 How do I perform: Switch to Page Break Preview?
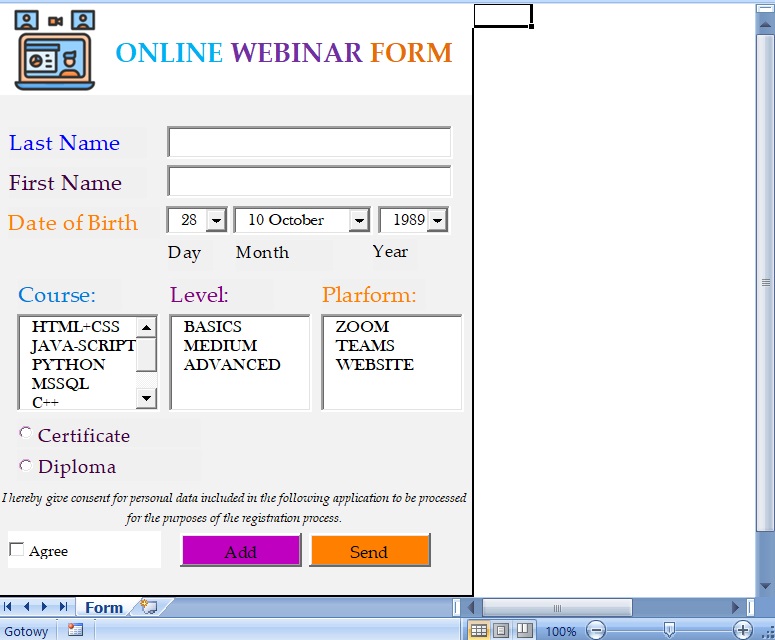click(523, 631)
